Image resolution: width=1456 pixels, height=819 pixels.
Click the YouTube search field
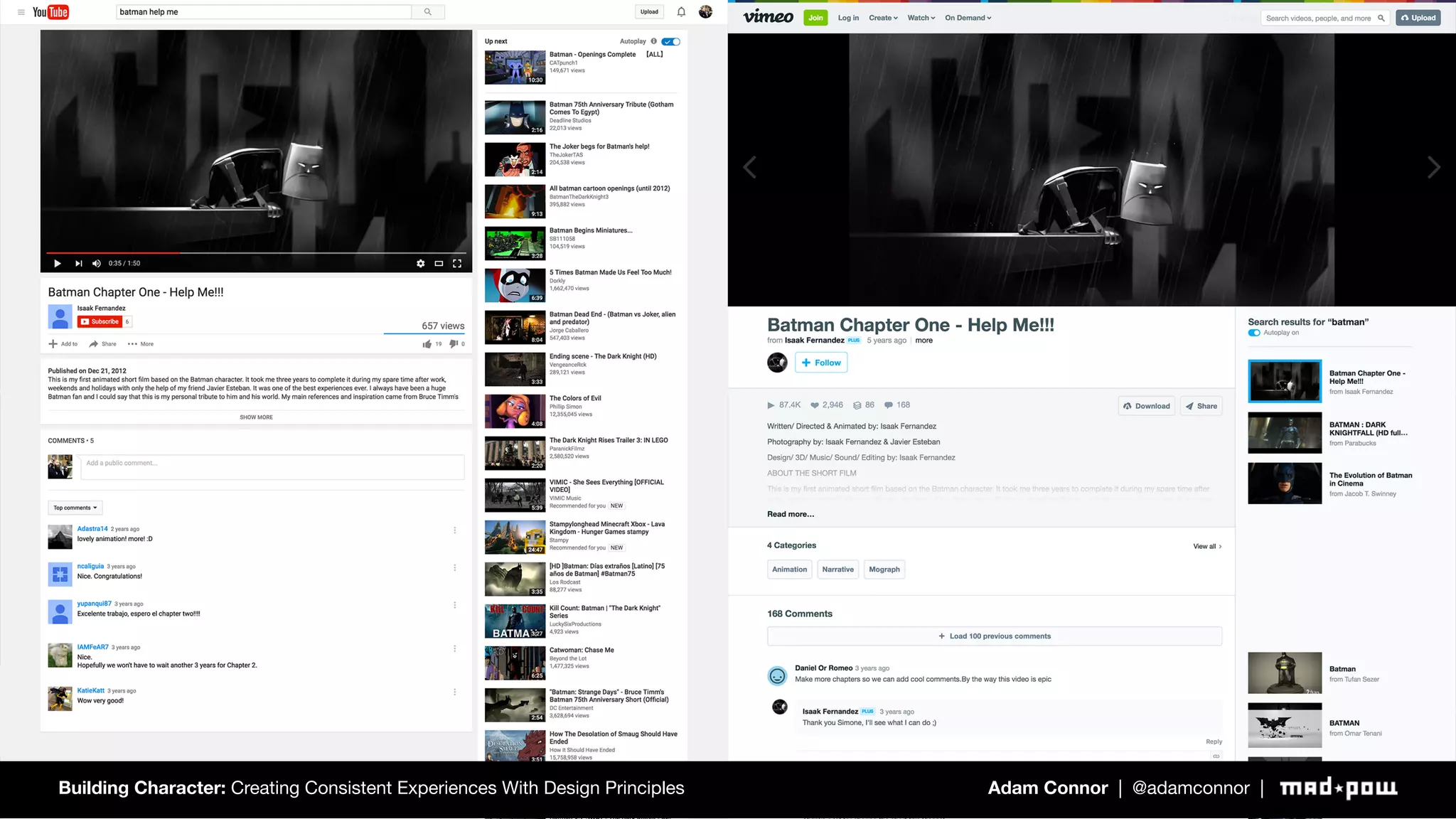coord(264,12)
